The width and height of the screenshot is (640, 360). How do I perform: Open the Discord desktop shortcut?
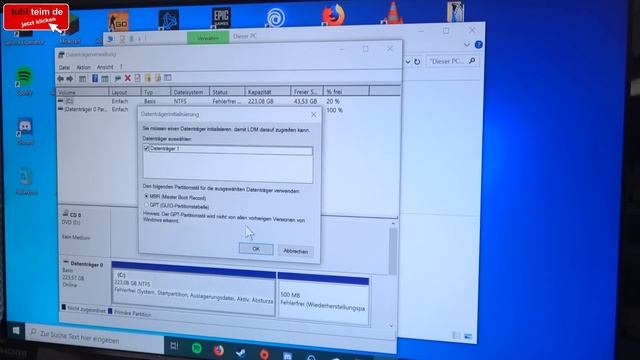pyautogui.click(x=25, y=131)
